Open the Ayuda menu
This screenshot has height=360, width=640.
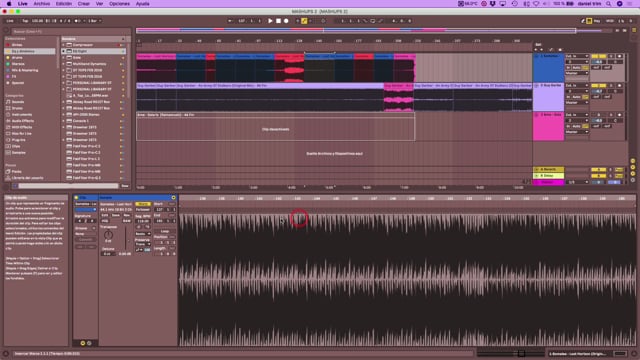142,4
